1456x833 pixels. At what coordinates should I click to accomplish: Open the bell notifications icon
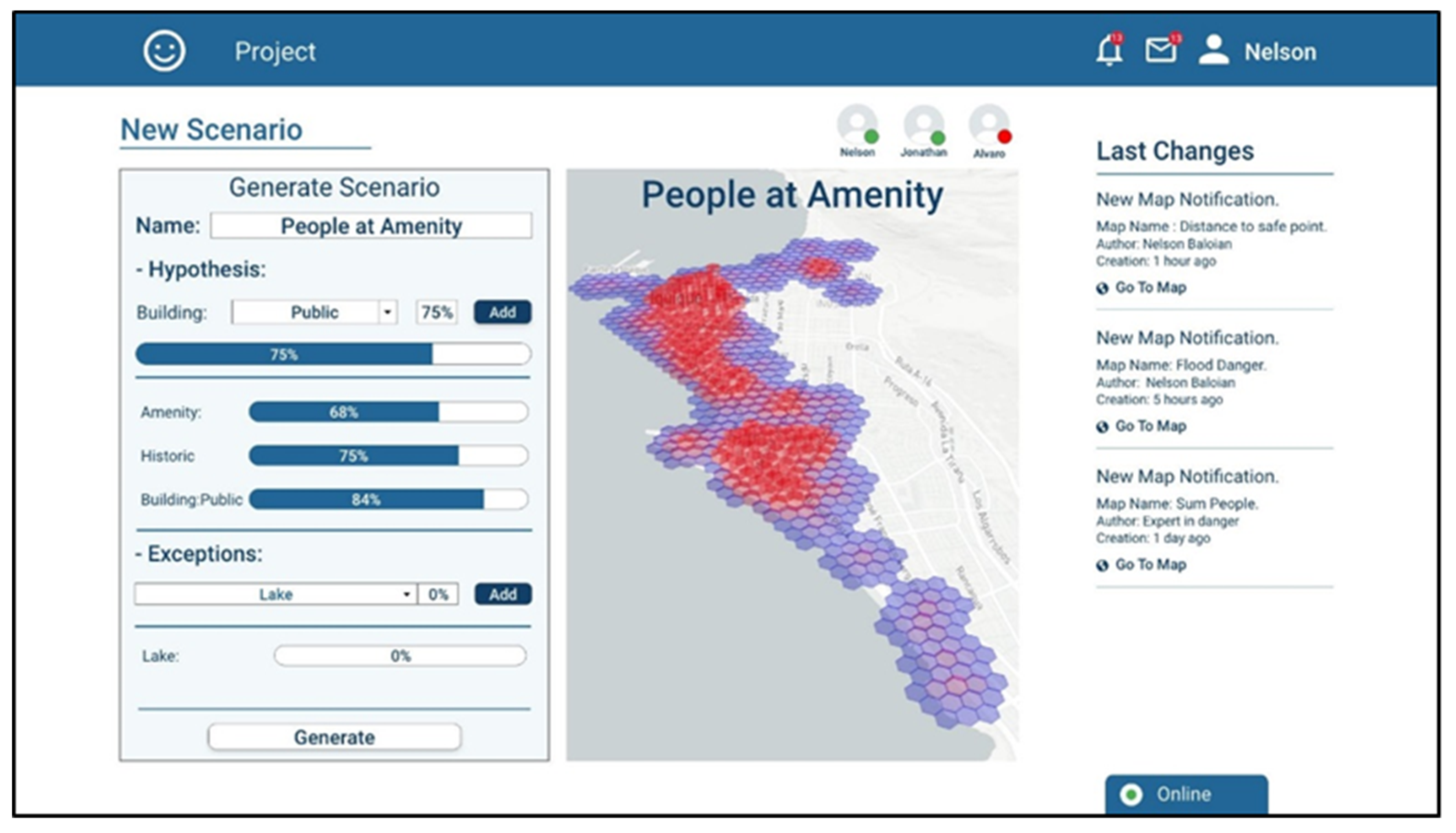pos(1109,51)
